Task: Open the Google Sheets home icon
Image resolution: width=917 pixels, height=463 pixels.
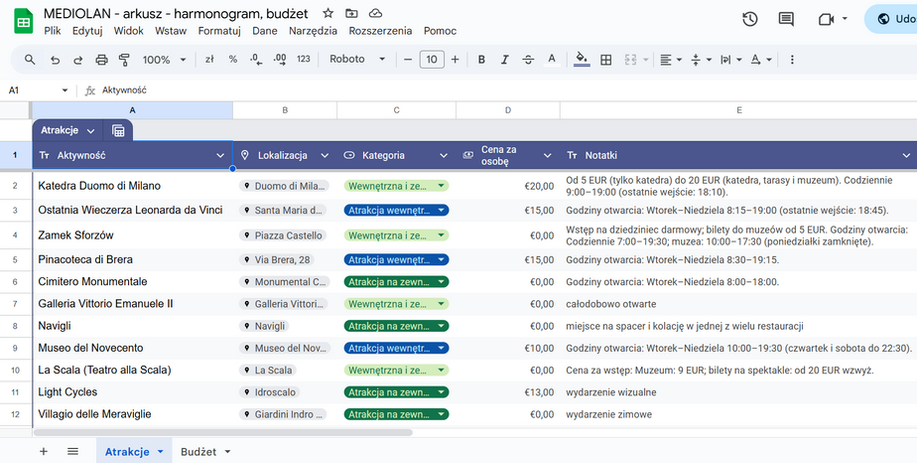Action: [23, 22]
